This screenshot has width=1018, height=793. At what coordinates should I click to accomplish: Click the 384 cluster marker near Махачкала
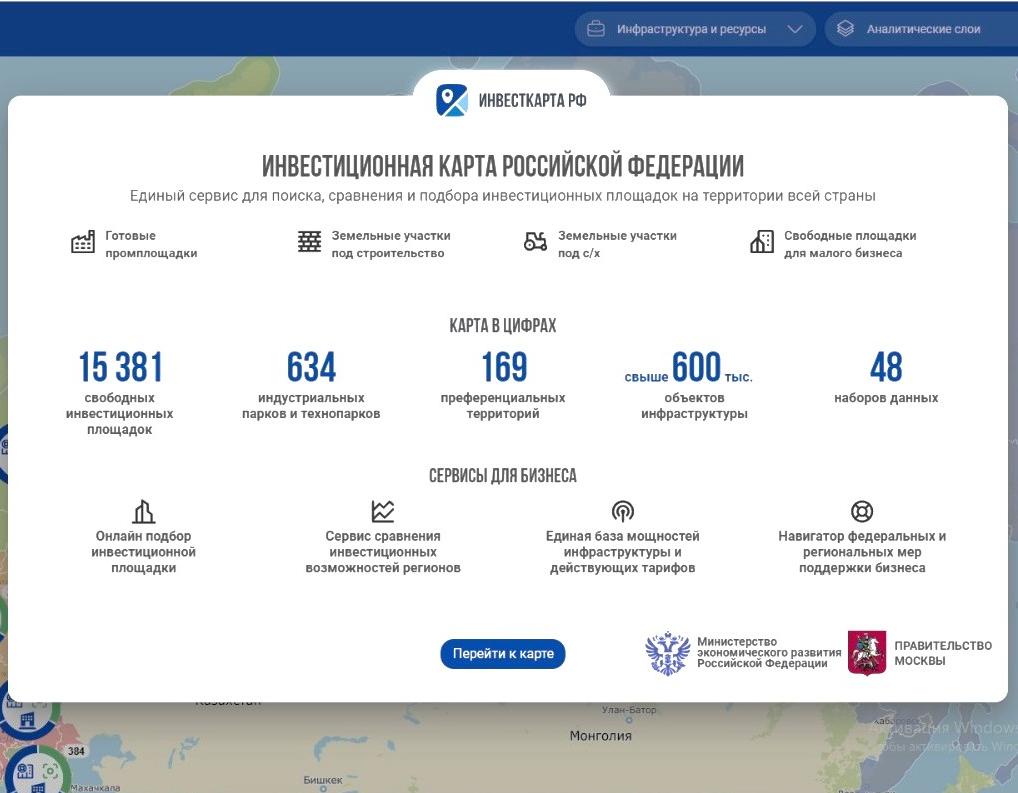75,751
